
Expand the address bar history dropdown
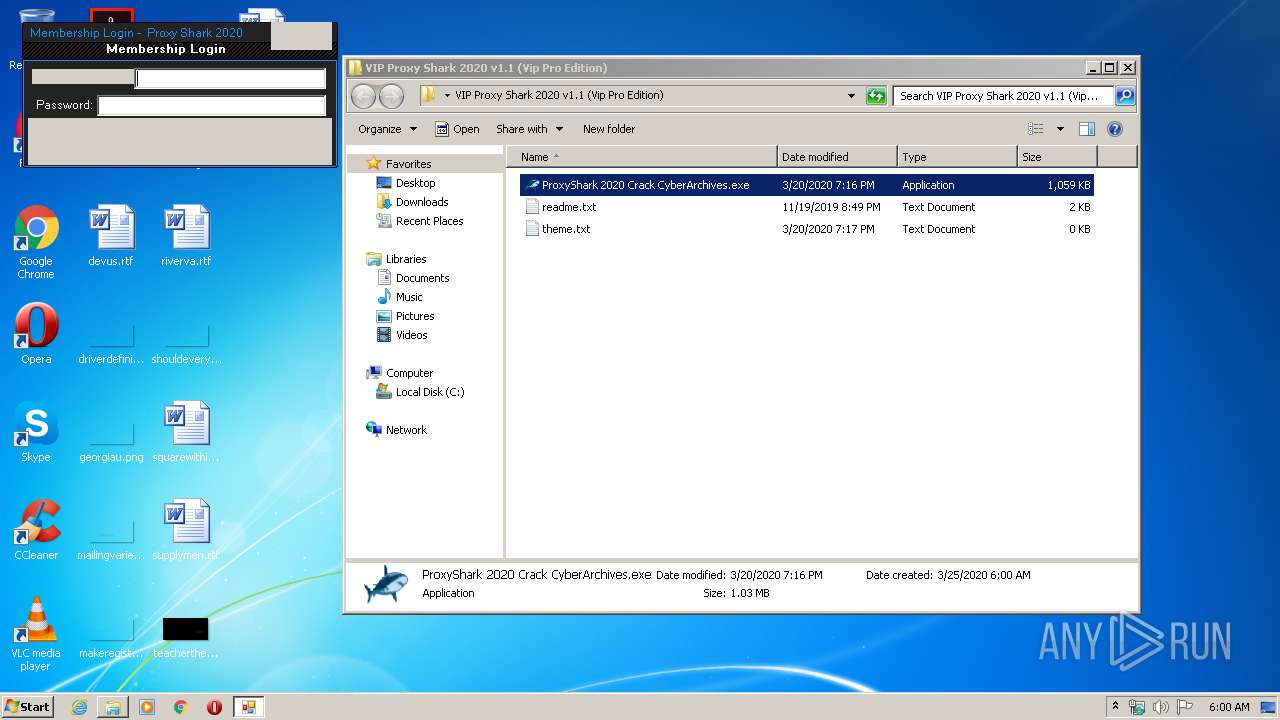point(851,96)
